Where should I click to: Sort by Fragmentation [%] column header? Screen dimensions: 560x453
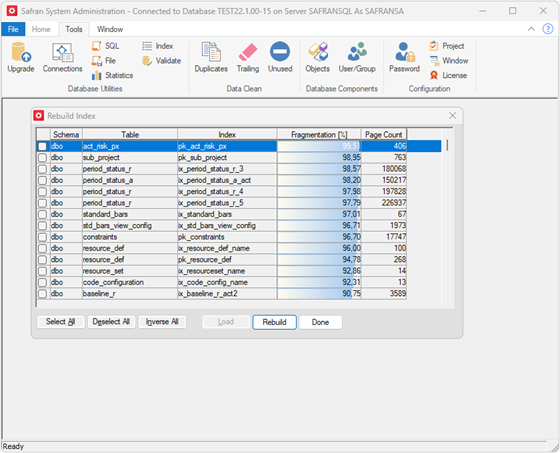[x=319, y=134]
